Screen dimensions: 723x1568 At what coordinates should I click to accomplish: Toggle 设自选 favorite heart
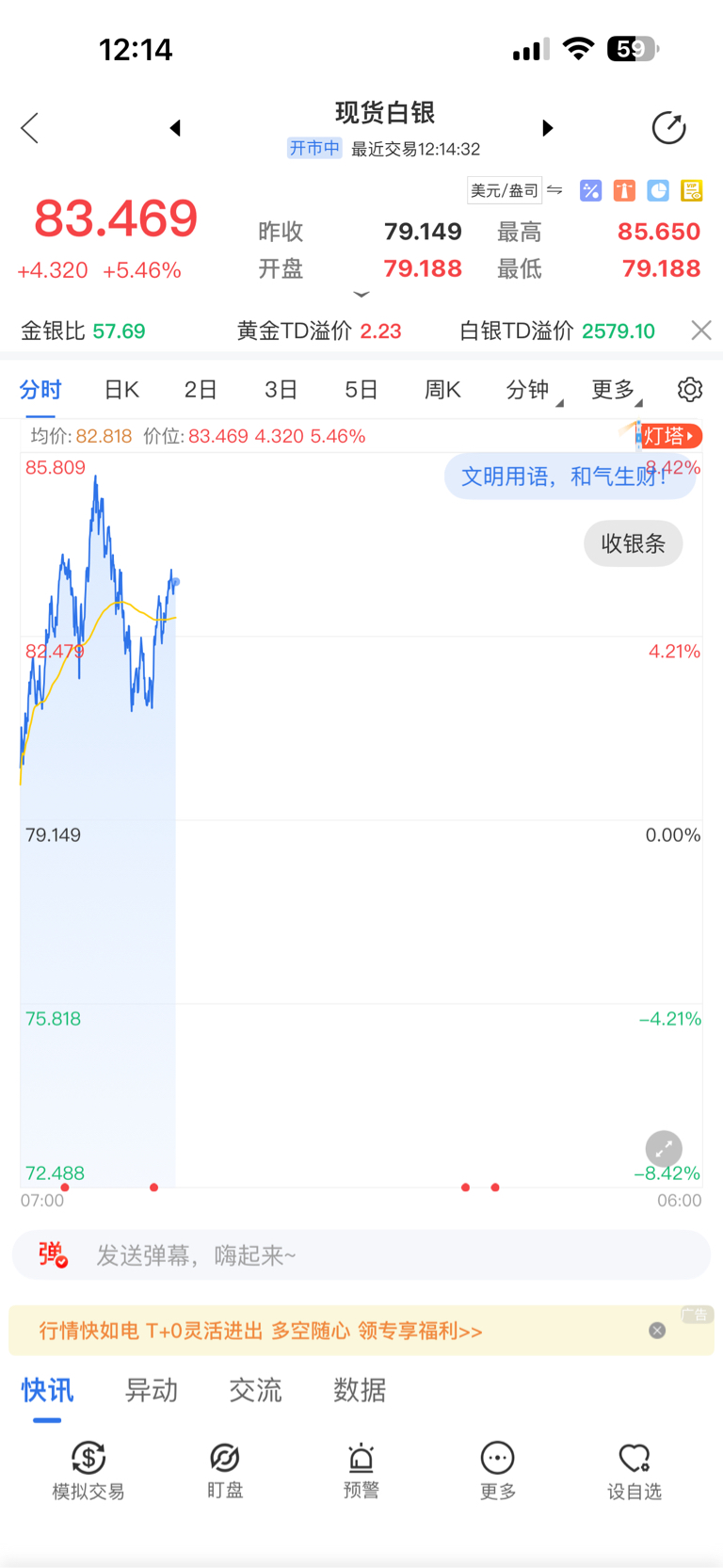point(634,1469)
